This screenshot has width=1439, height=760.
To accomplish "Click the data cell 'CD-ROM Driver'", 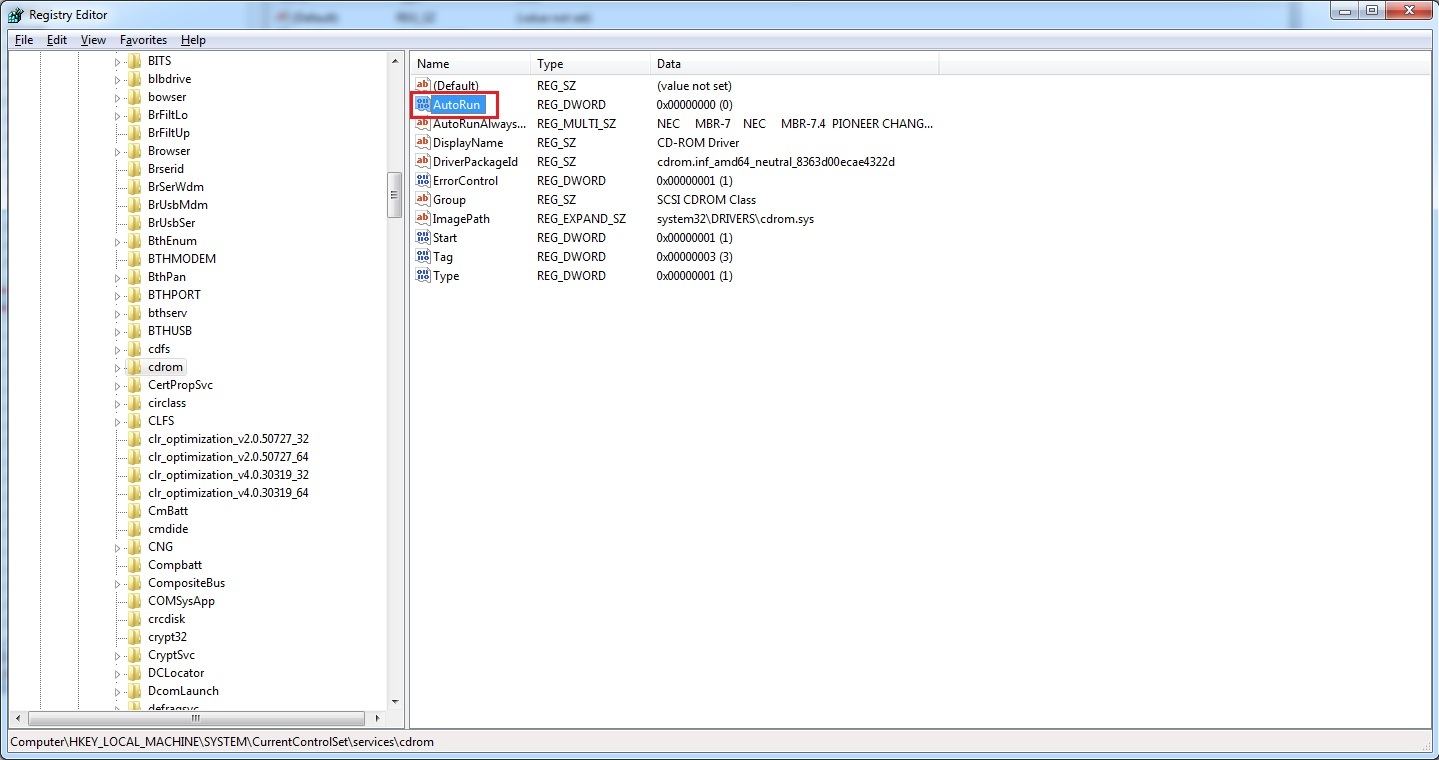I will (698, 143).
